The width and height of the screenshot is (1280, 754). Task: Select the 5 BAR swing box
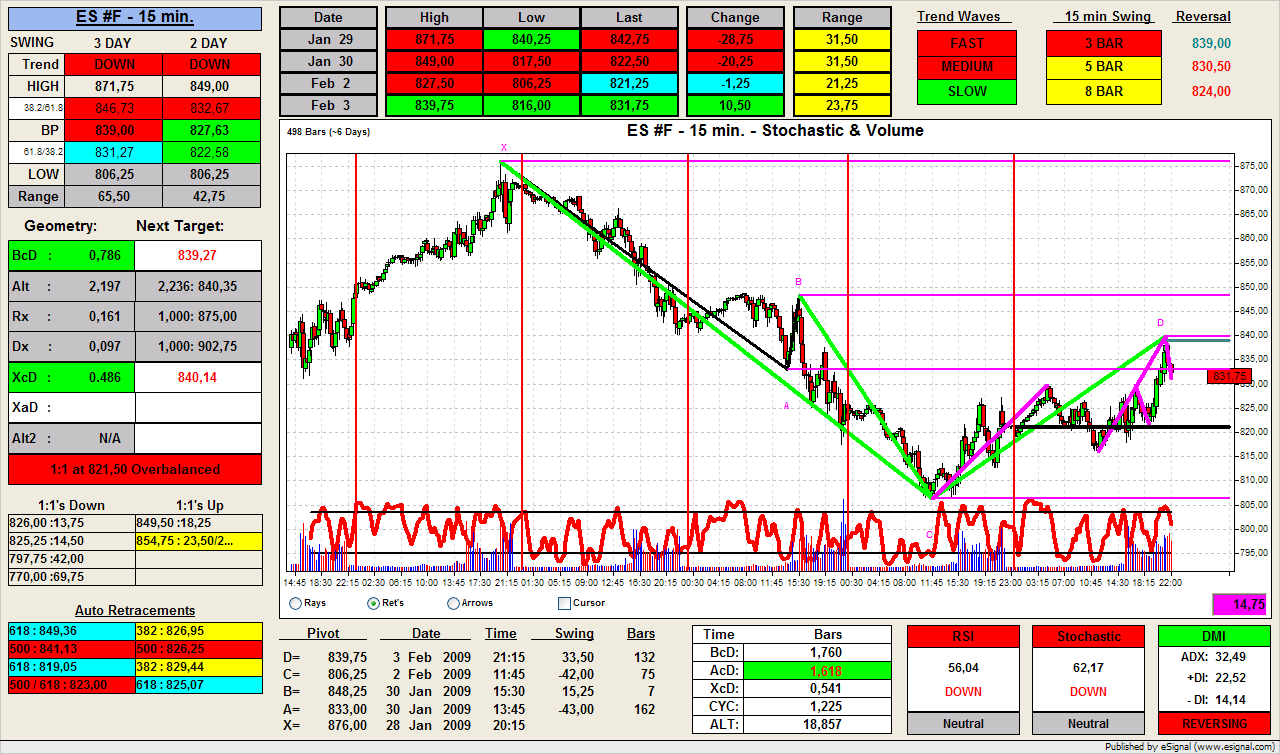1104,67
